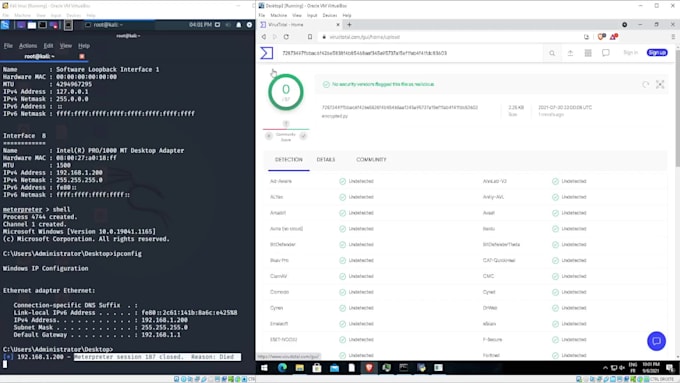Click the bookmark icon beside address bar
680x383 pixels.
[x=310, y=37]
